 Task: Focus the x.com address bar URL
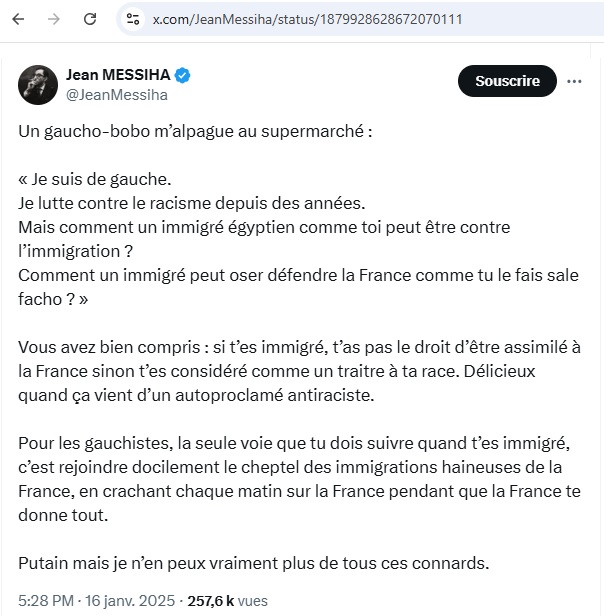pyautogui.click(x=307, y=19)
